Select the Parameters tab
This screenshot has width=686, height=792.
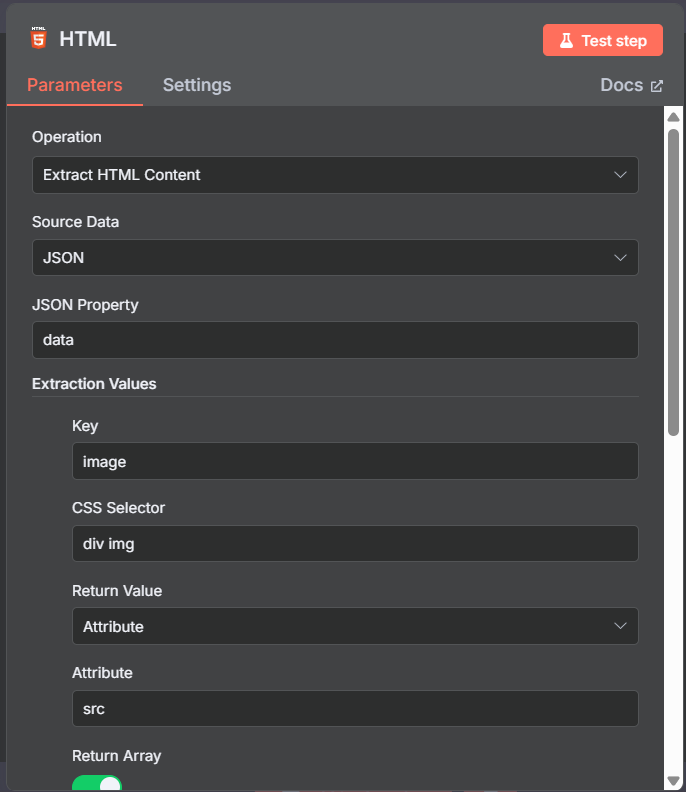coord(75,85)
